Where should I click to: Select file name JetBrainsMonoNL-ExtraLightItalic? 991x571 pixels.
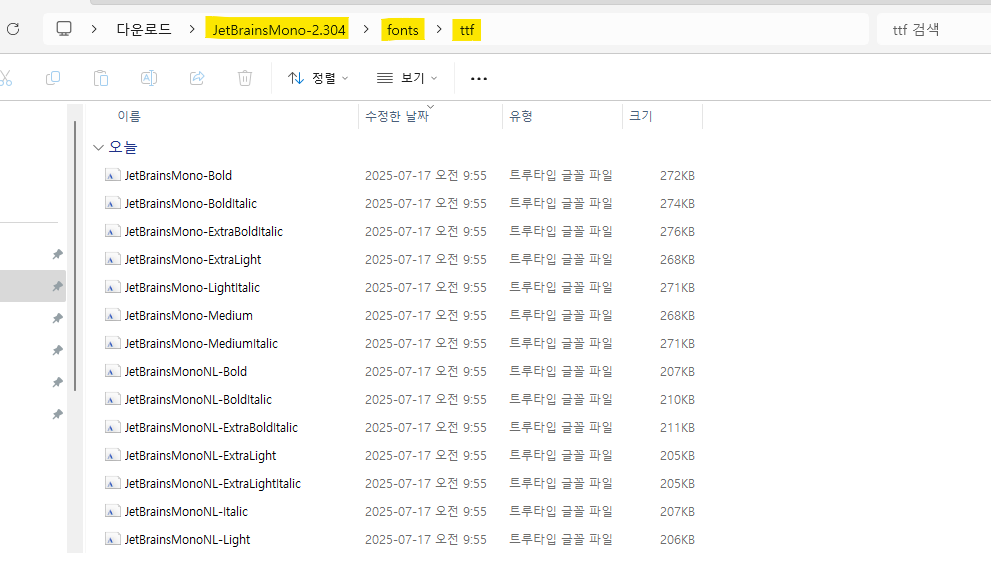coord(212,483)
